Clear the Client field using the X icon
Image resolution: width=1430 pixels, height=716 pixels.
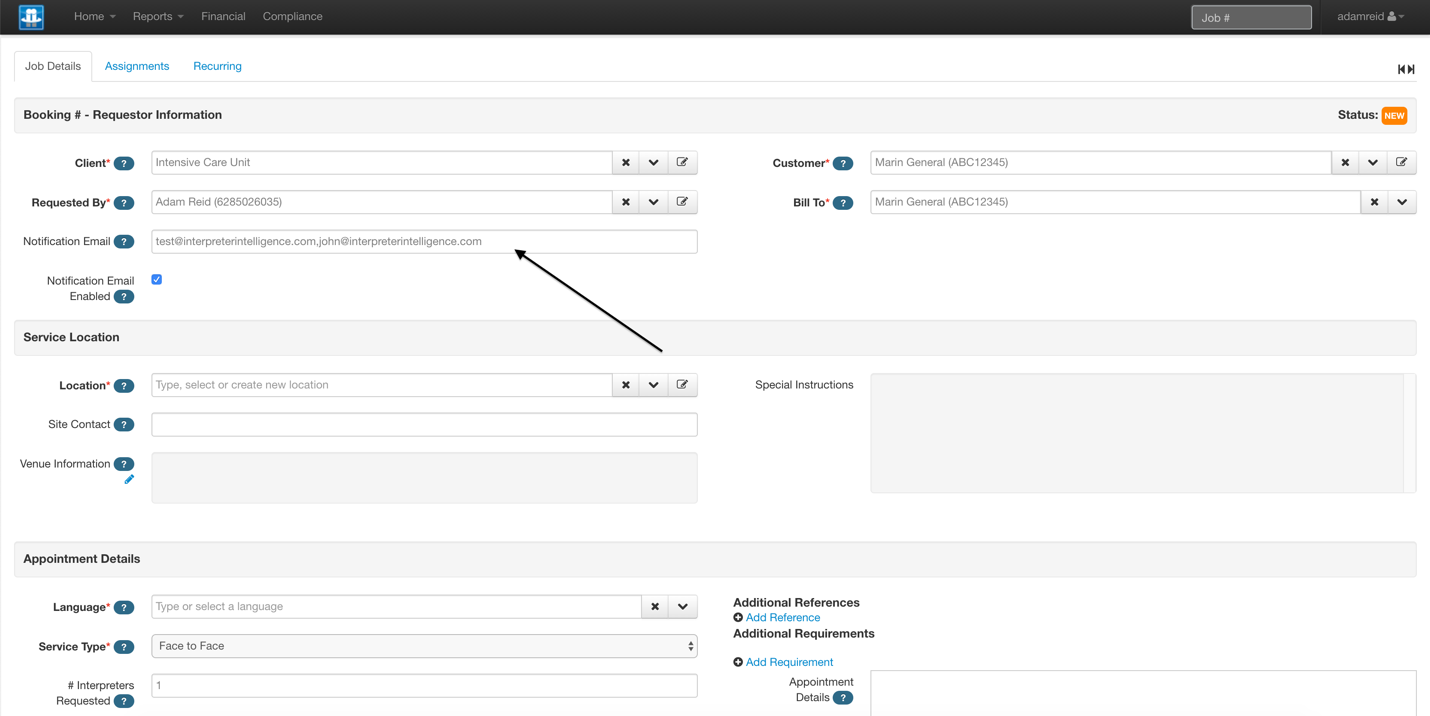click(x=625, y=162)
